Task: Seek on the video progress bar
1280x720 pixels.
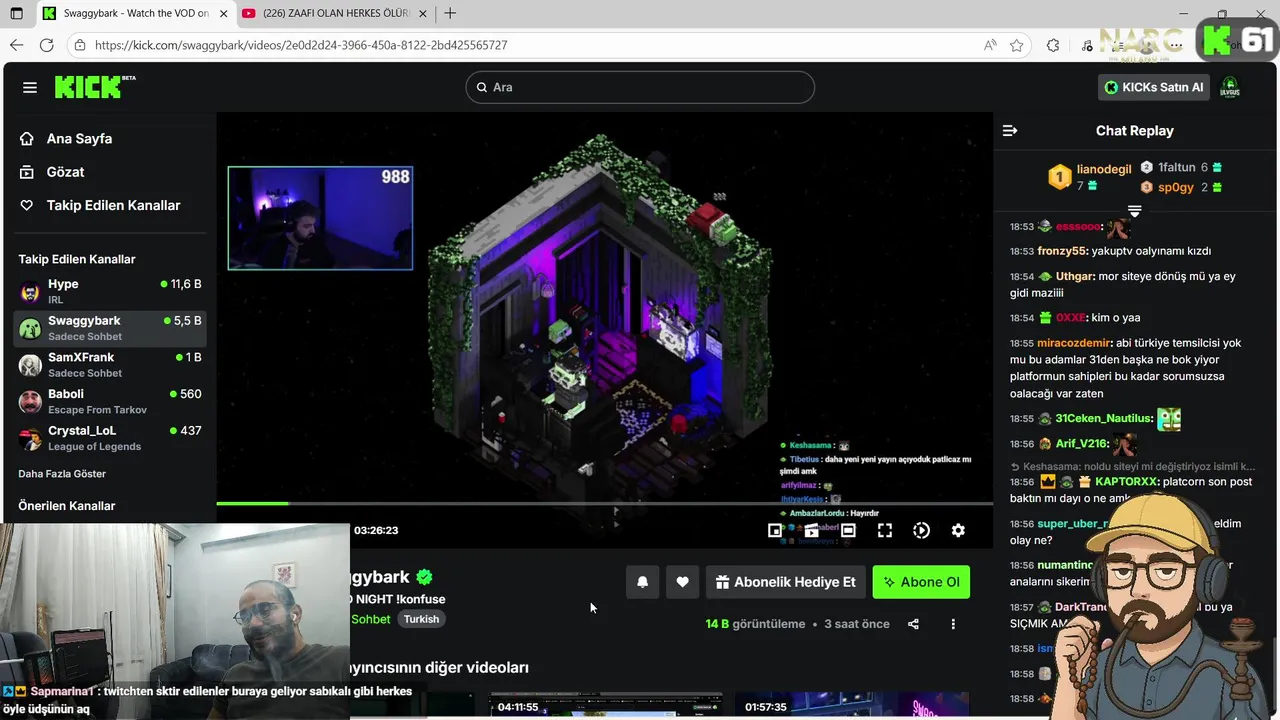Action: click(605, 503)
